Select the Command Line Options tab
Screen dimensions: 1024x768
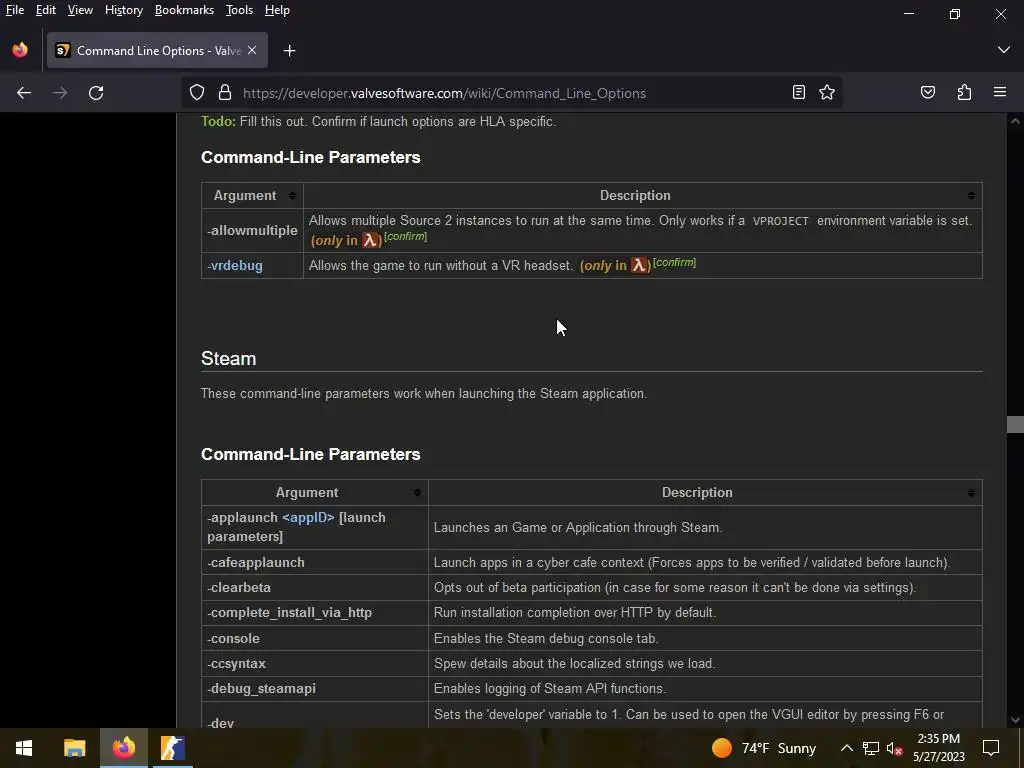[157, 50]
